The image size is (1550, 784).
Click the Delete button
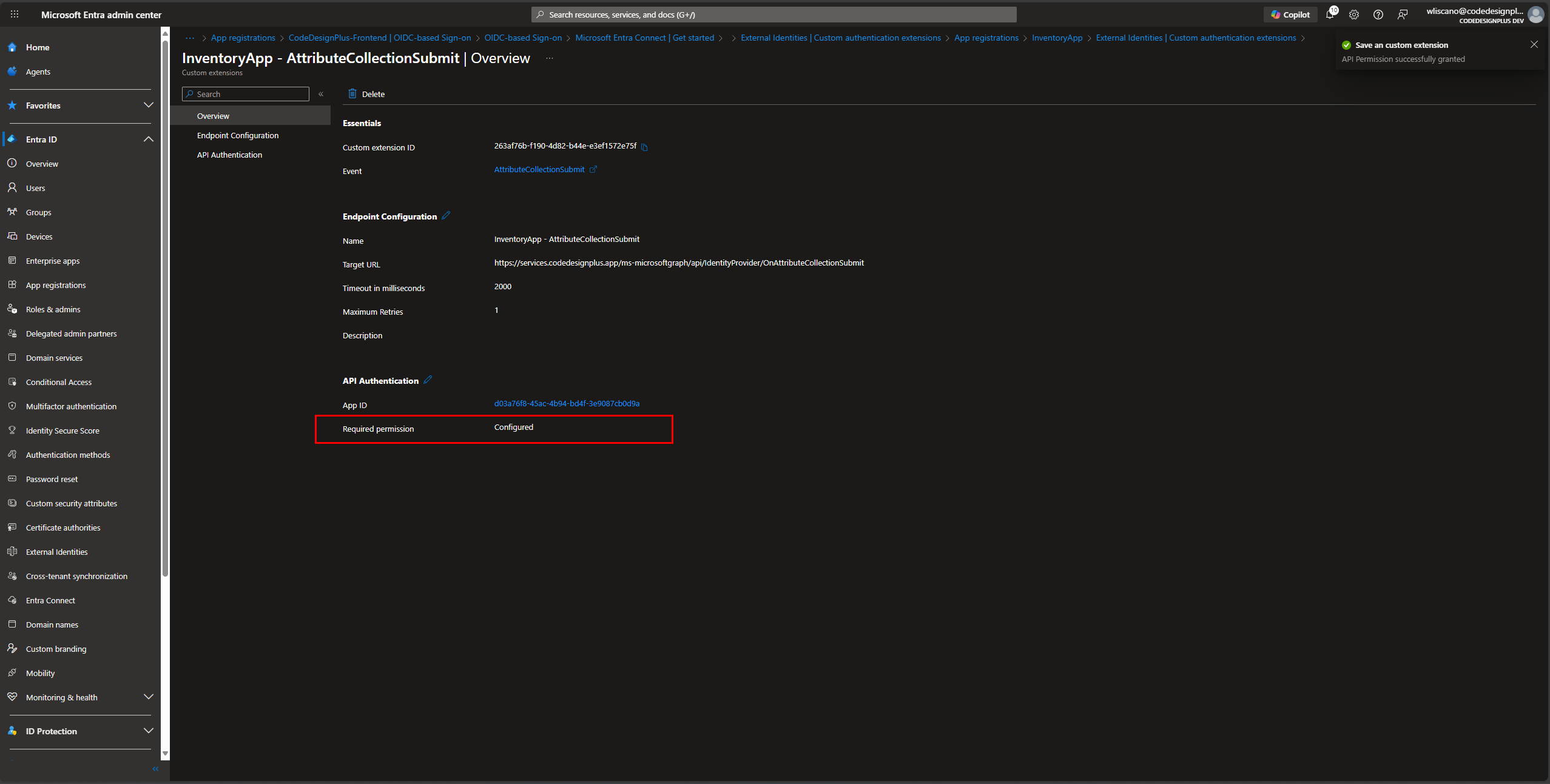(366, 94)
